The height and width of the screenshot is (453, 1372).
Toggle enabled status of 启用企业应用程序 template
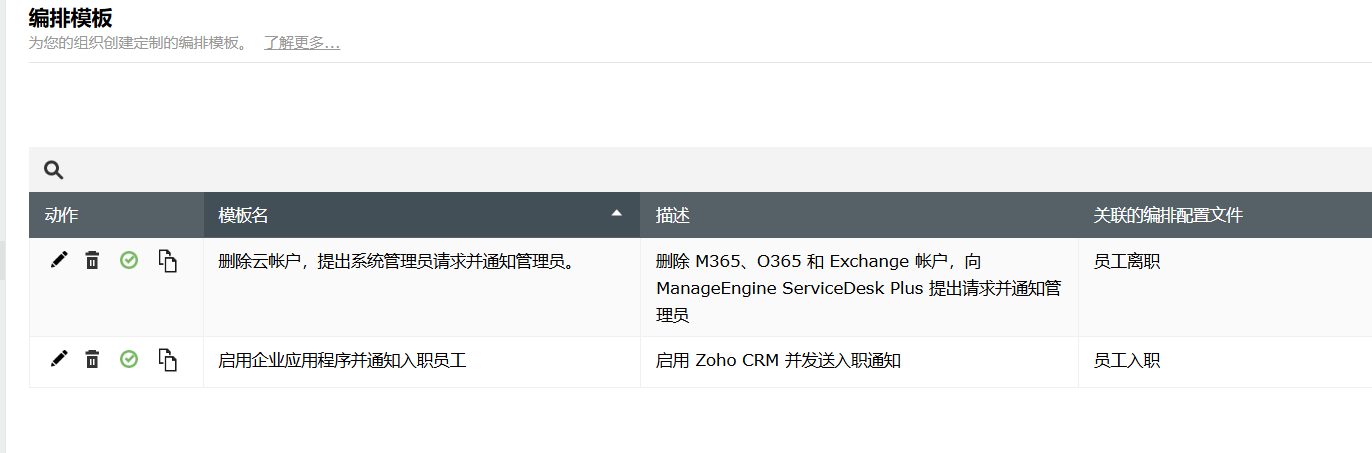coord(129,358)
